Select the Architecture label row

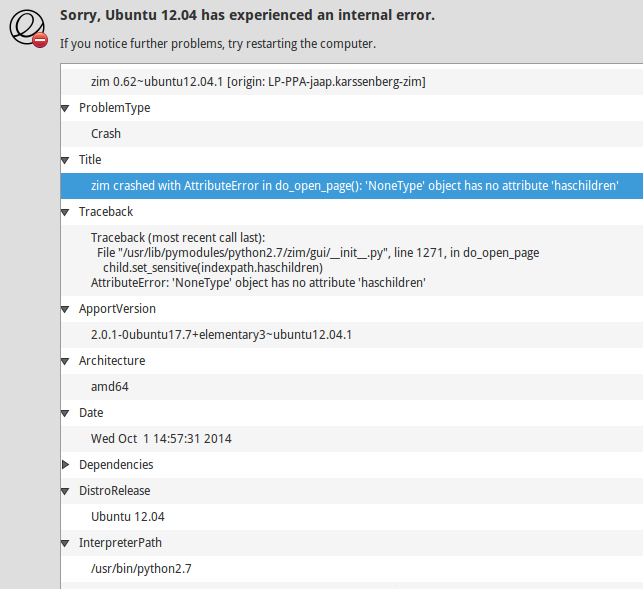click(x=352, y=361)
